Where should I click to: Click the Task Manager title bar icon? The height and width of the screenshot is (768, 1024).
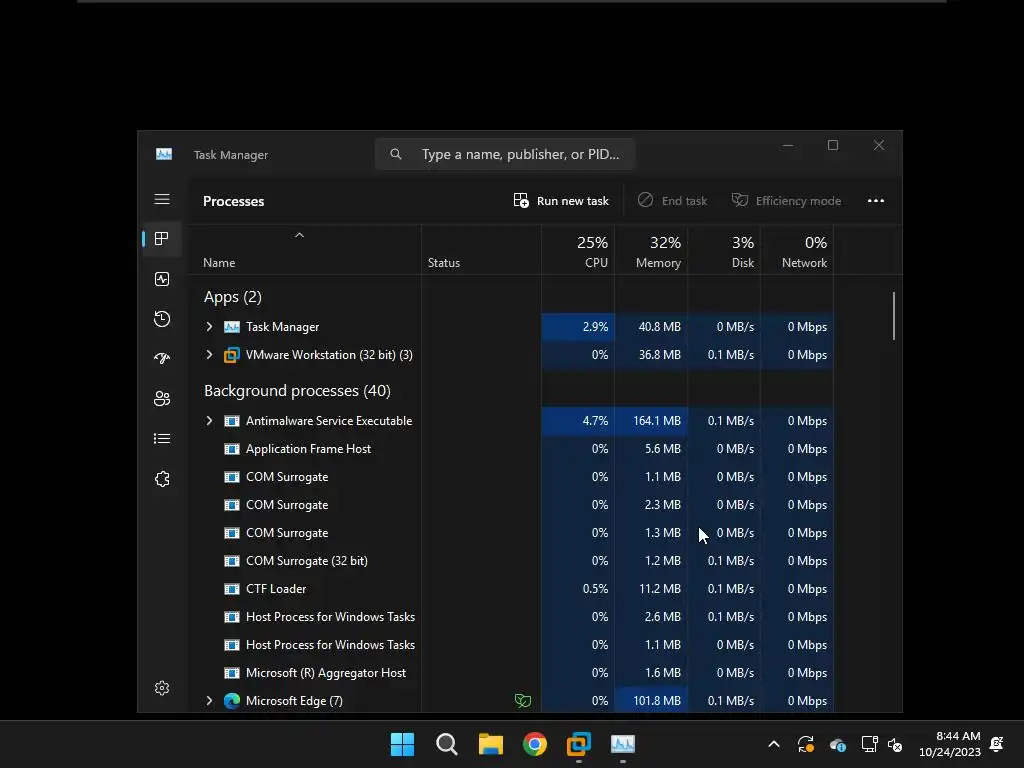click(164, 154)
